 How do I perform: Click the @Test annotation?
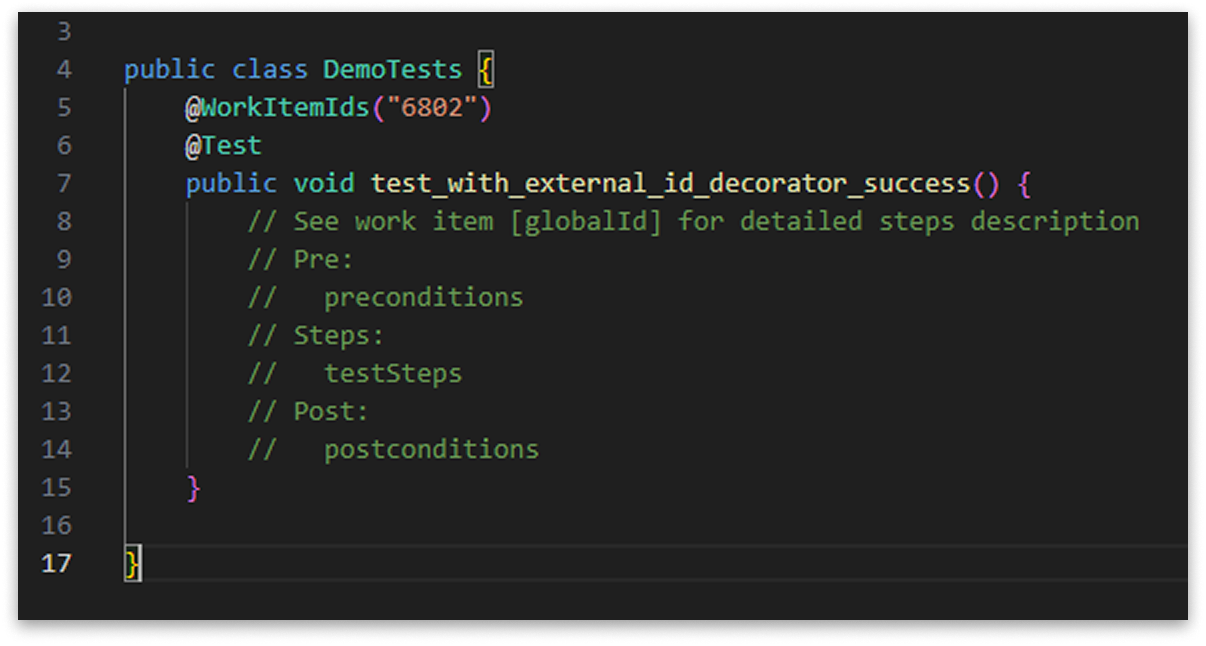pyautogui.click(x=223, y=146)
